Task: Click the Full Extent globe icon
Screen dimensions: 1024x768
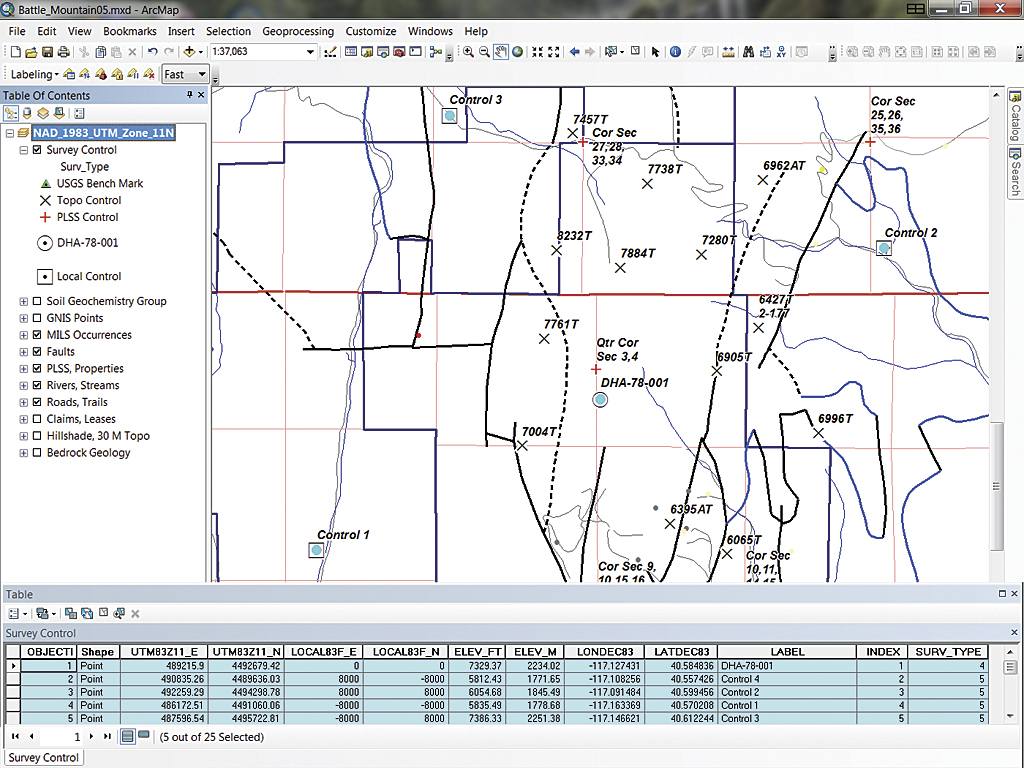Action: pos(518,52)
